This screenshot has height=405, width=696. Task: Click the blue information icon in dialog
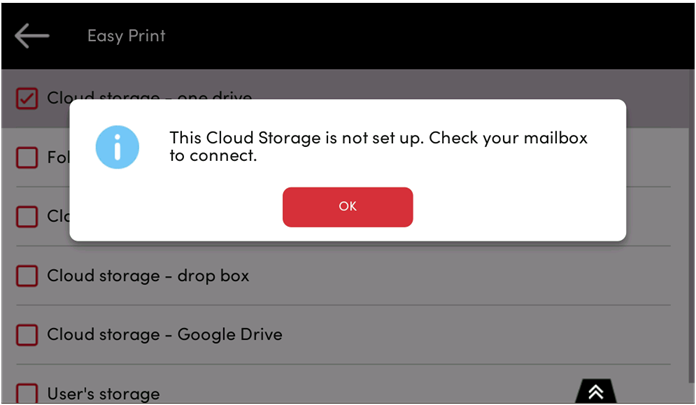point(116,145)
